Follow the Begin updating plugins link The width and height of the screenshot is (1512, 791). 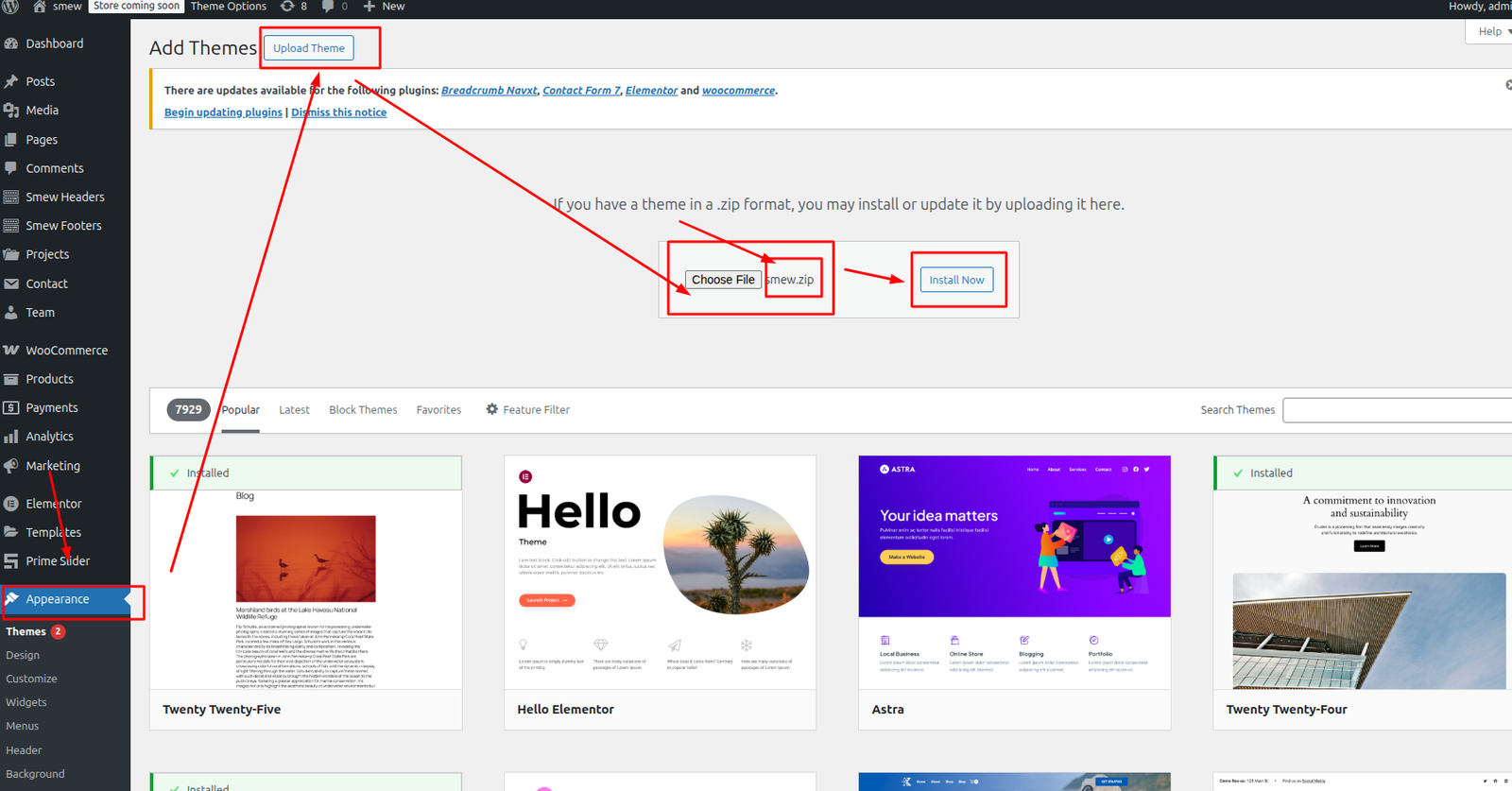click(x=223, y=112)
